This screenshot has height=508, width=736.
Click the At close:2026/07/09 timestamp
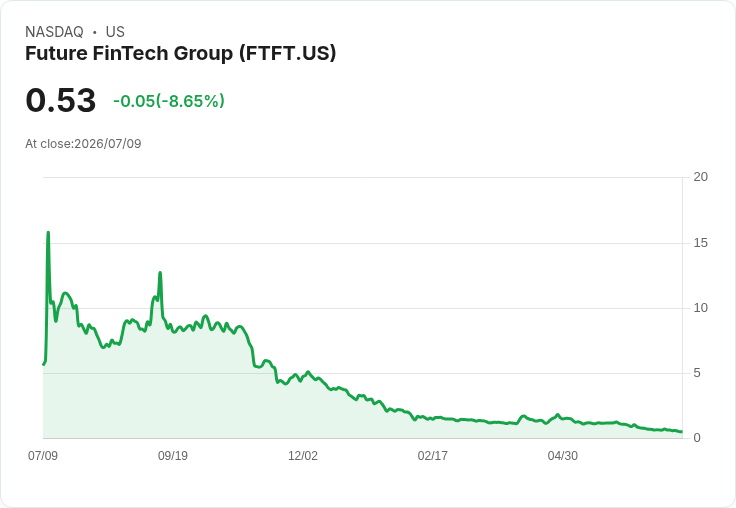83,144
